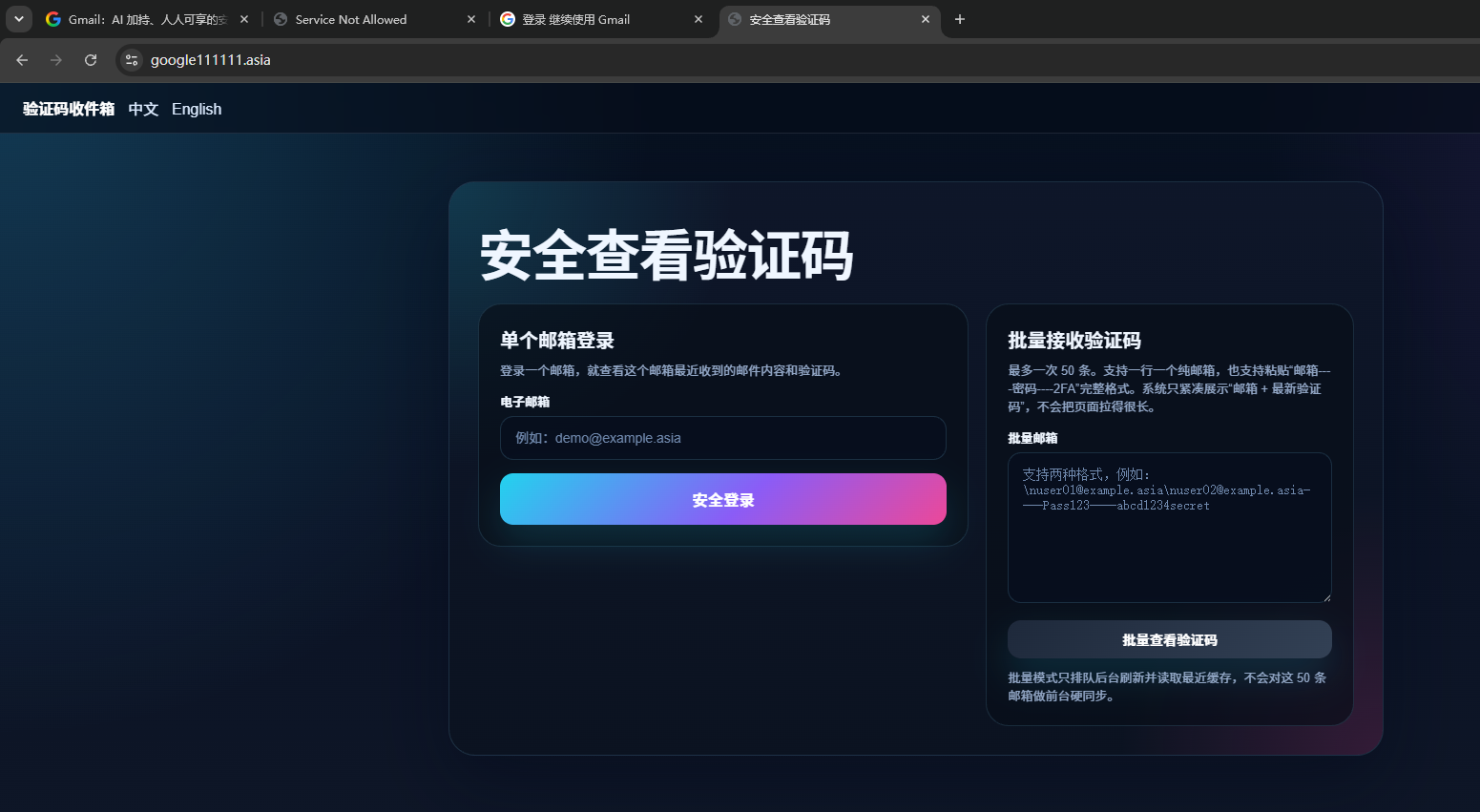
Task: Click the 安全登录 gradient button
Action: 723,499
